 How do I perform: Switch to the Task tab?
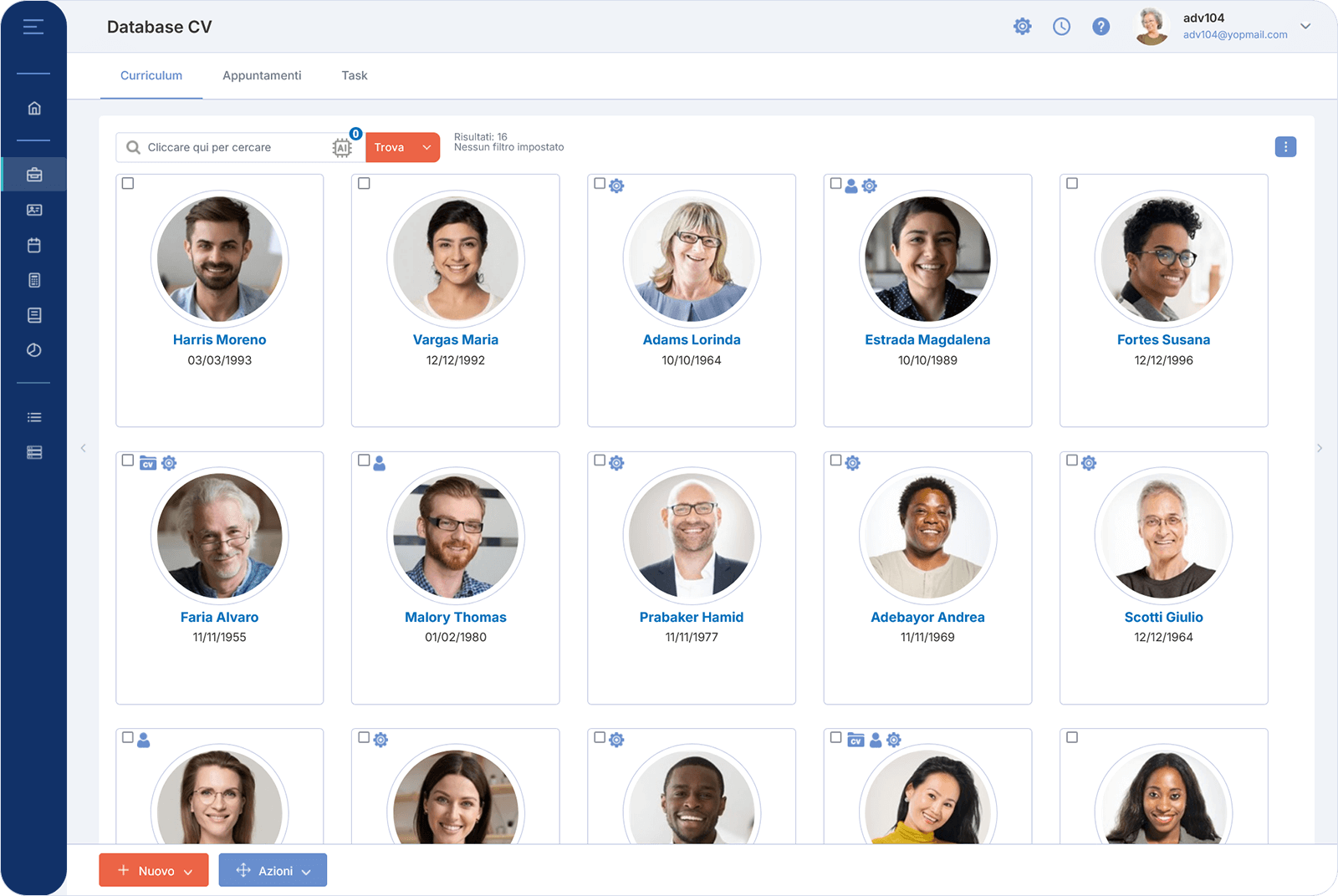pyautogui.click(x=355, y=75)
